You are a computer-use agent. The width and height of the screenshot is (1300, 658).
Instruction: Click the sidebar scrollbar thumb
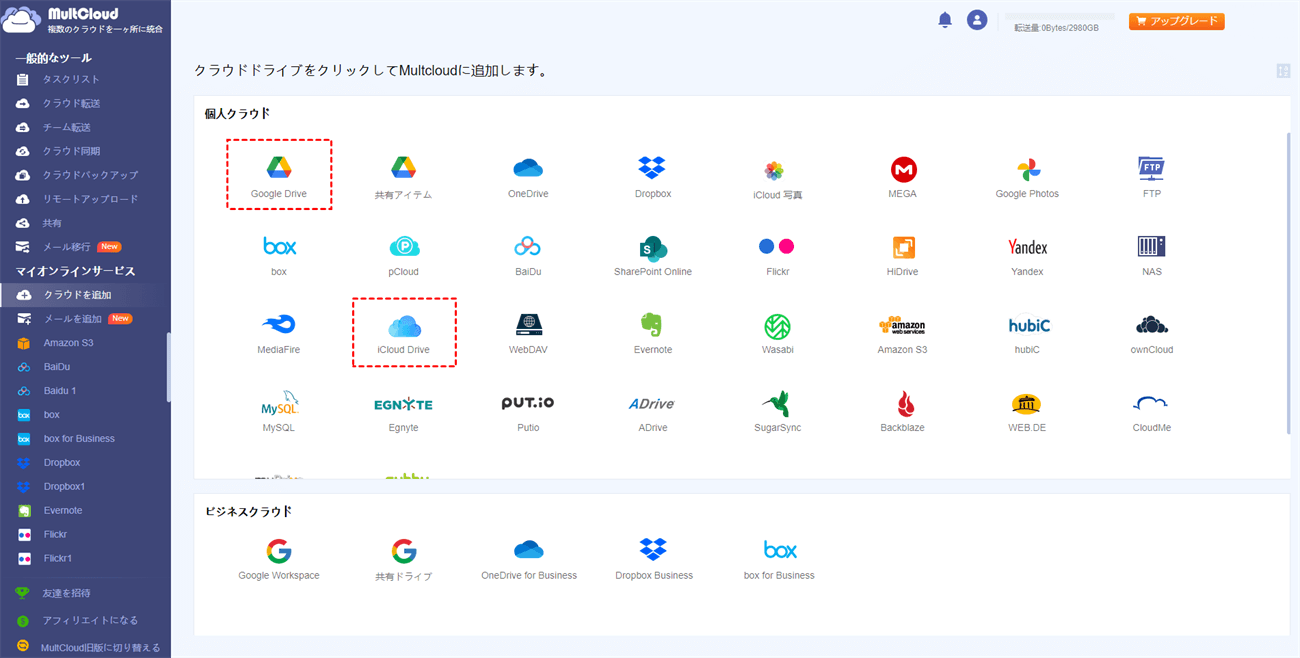tap(168, 367)
